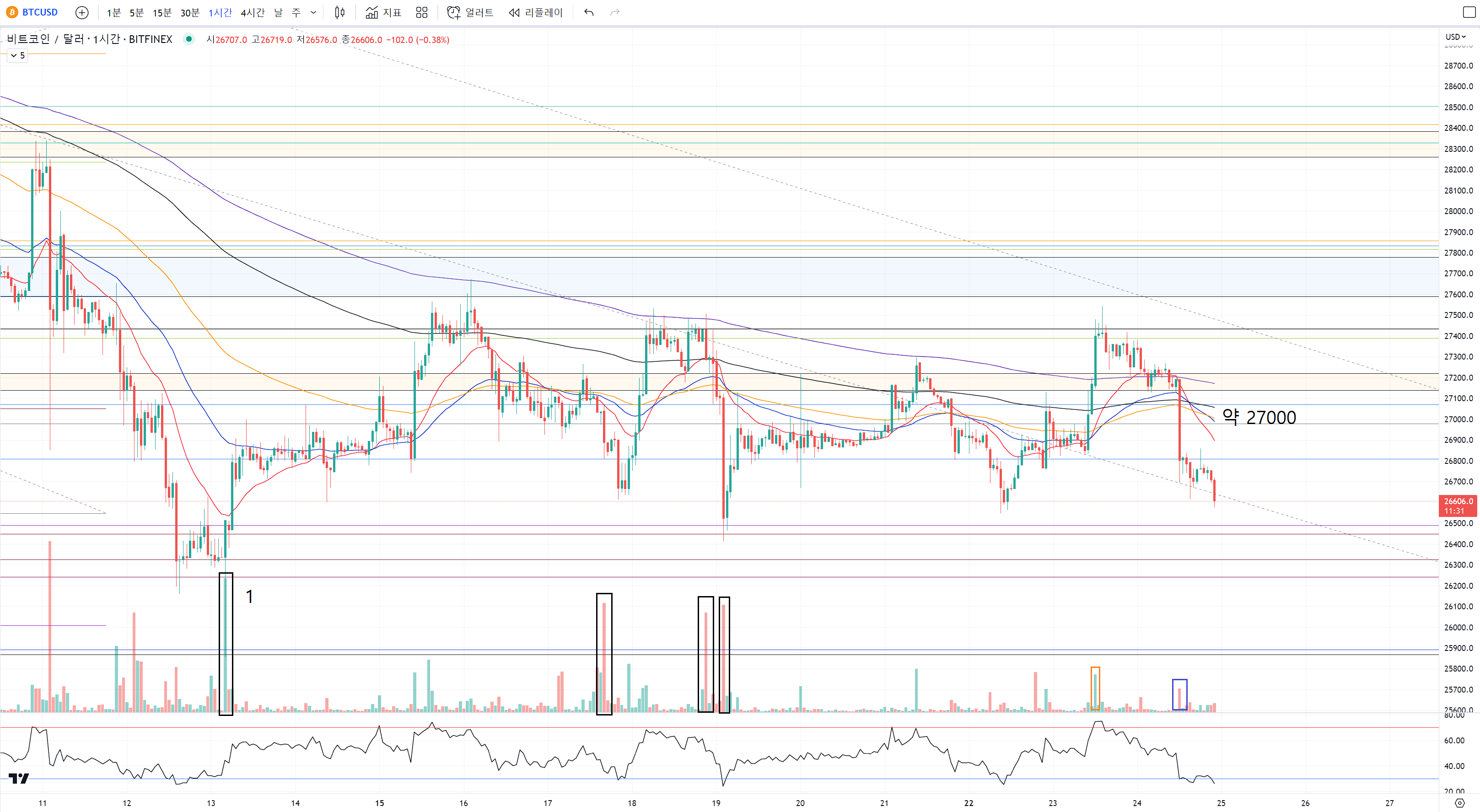Image resolution: width=1480 pixels, height=812 pixels.
Task: Select the 날 (daily) timeframe
Action: pyautogui.click(x=278, y=13)
